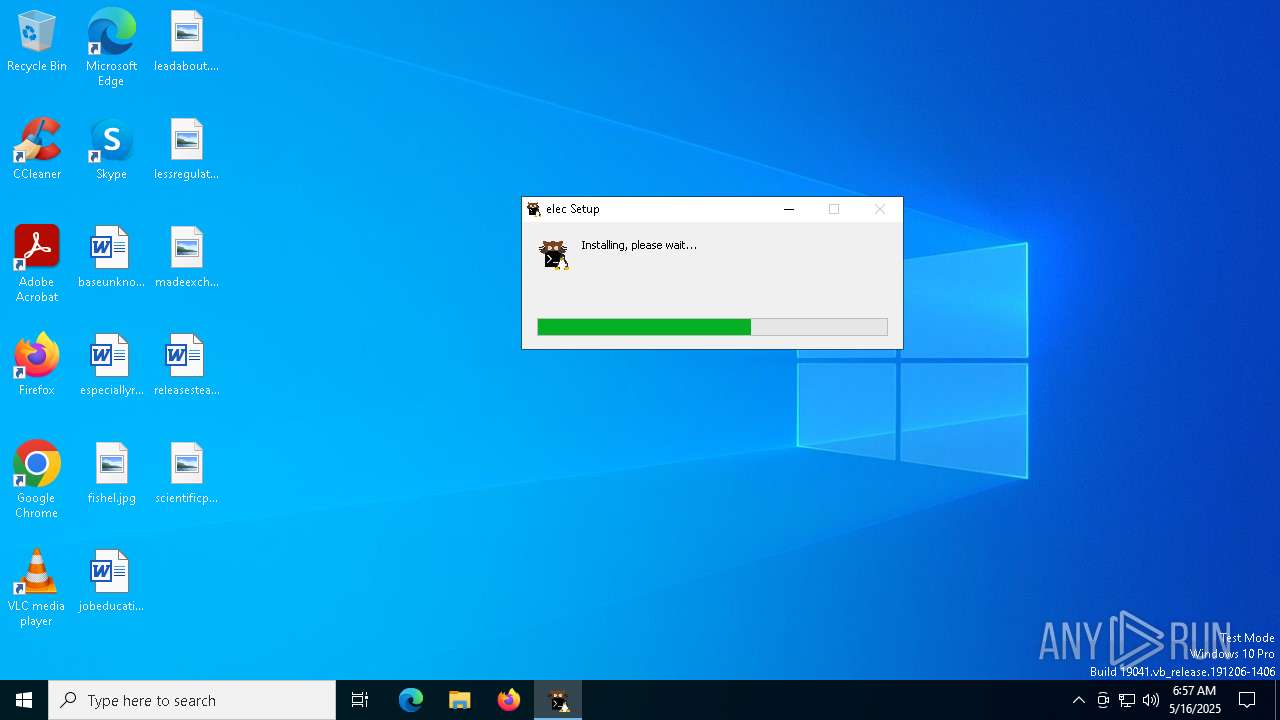Select the Adobe Acrobat desktop shortcut
The width and height of the screenshot is (1280, 720).
click(x=37, y=264)
